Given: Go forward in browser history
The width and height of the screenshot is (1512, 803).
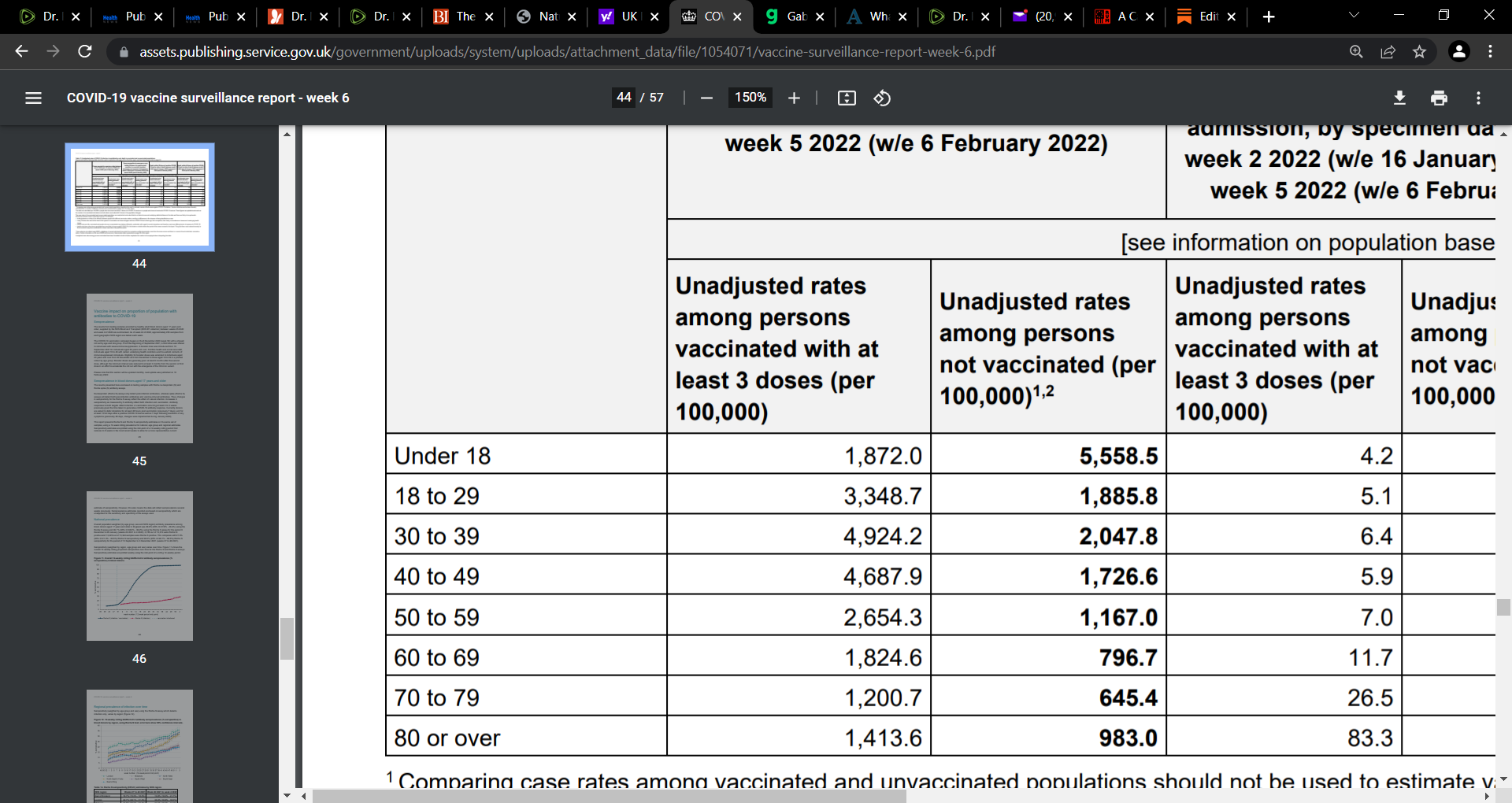Looking at the screenshot, I should pyautogui.click(x=53, y=51).
